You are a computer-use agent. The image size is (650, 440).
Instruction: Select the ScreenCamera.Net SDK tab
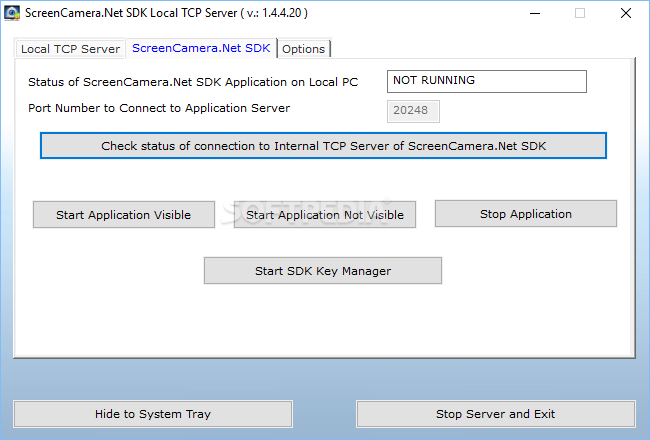click(x=201, y=48)
